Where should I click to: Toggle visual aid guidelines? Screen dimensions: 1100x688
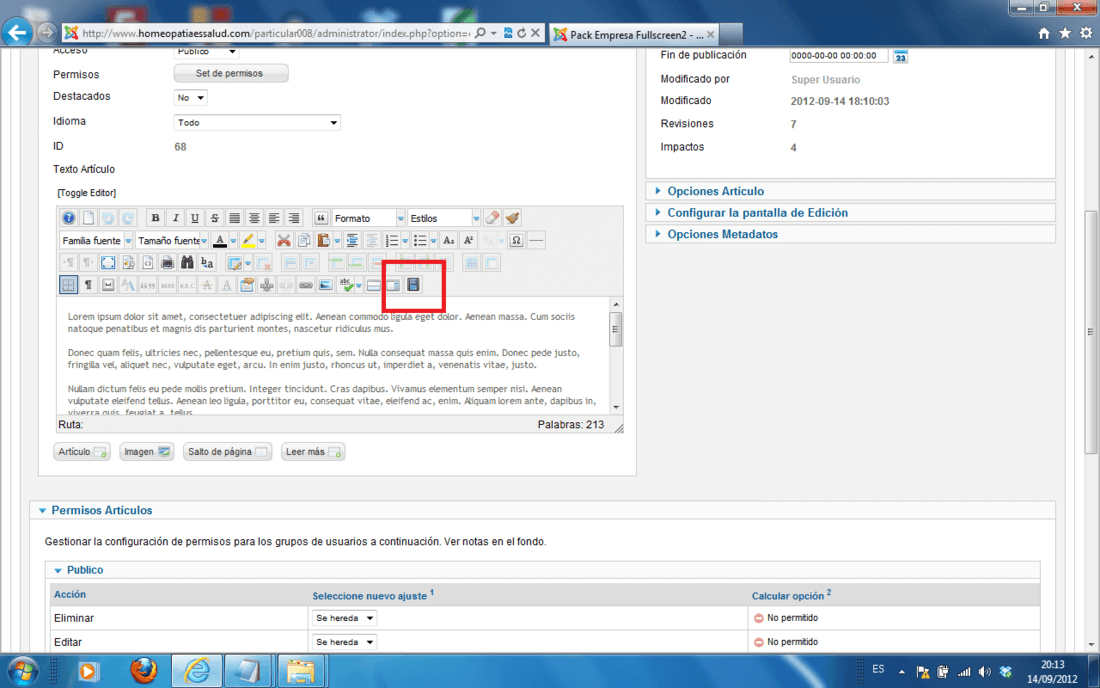pyautogui.click(x=68, y=285)
